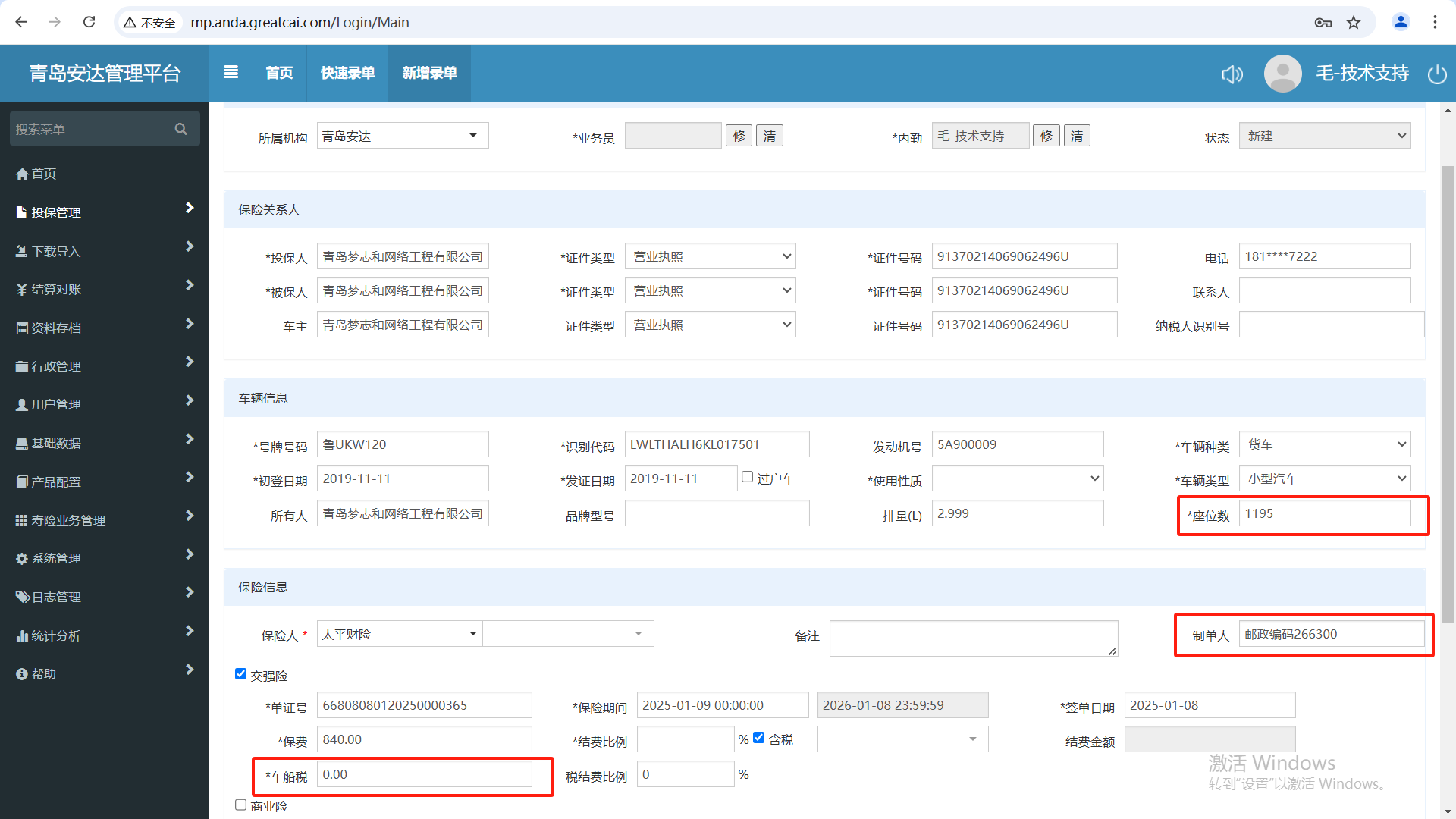
Task: Click the search magnifier in sidebar
Action: pos(180,129)
